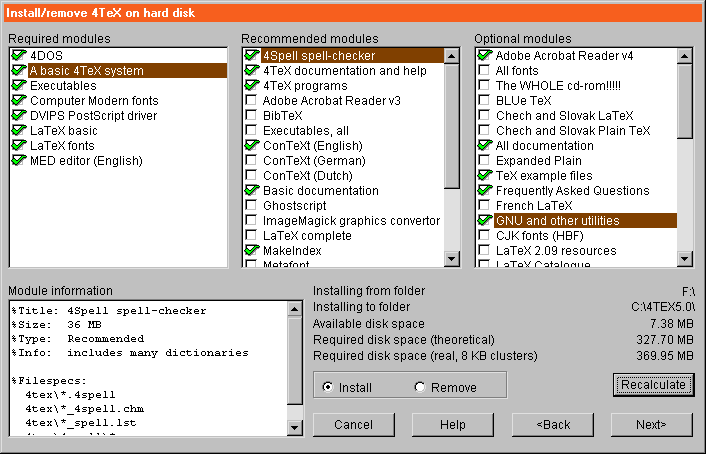Enable the Adobe Acrobat Reader v3 checkbox

point(251,100)
